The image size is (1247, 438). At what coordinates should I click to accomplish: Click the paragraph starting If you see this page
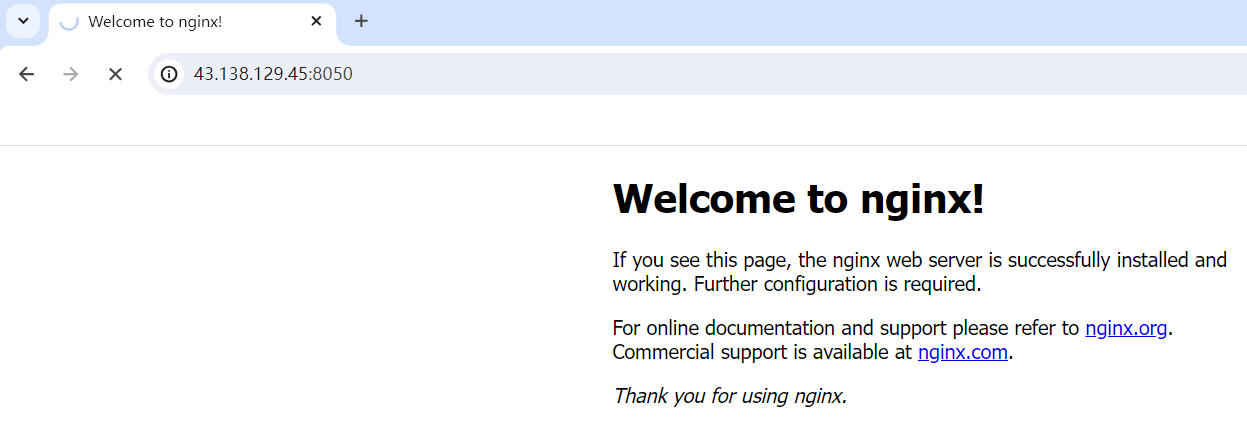pyautogui.click(x=919, y=272)
